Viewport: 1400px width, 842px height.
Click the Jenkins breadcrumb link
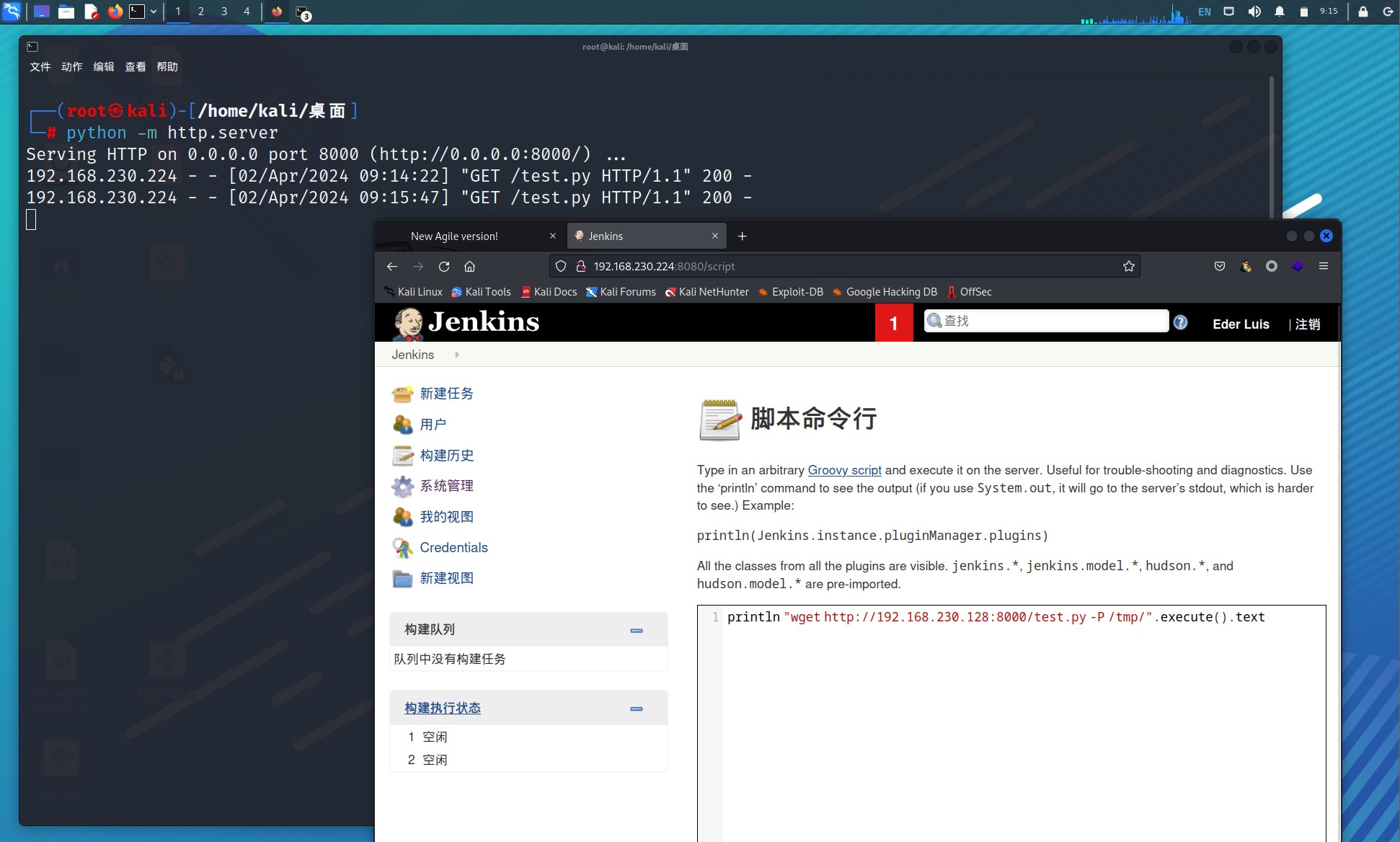412,355
